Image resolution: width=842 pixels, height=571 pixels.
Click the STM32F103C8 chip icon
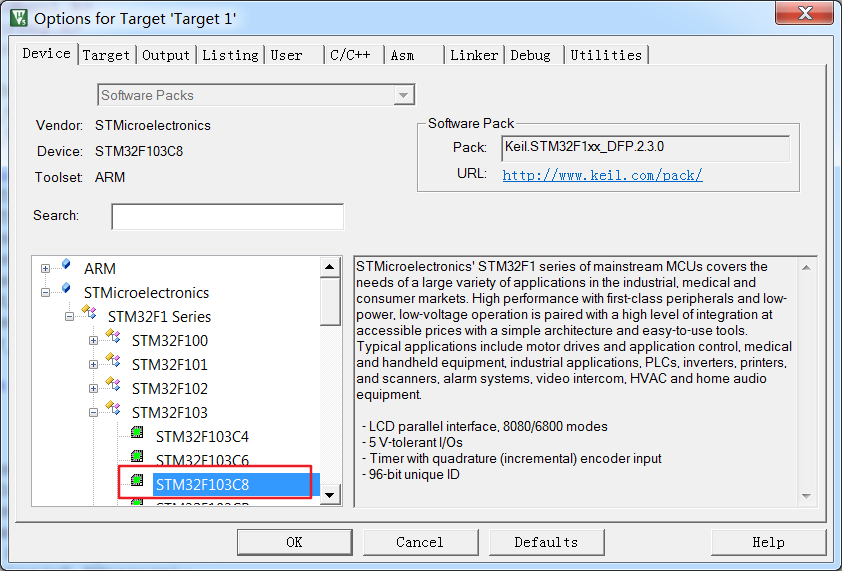(137, 480)
